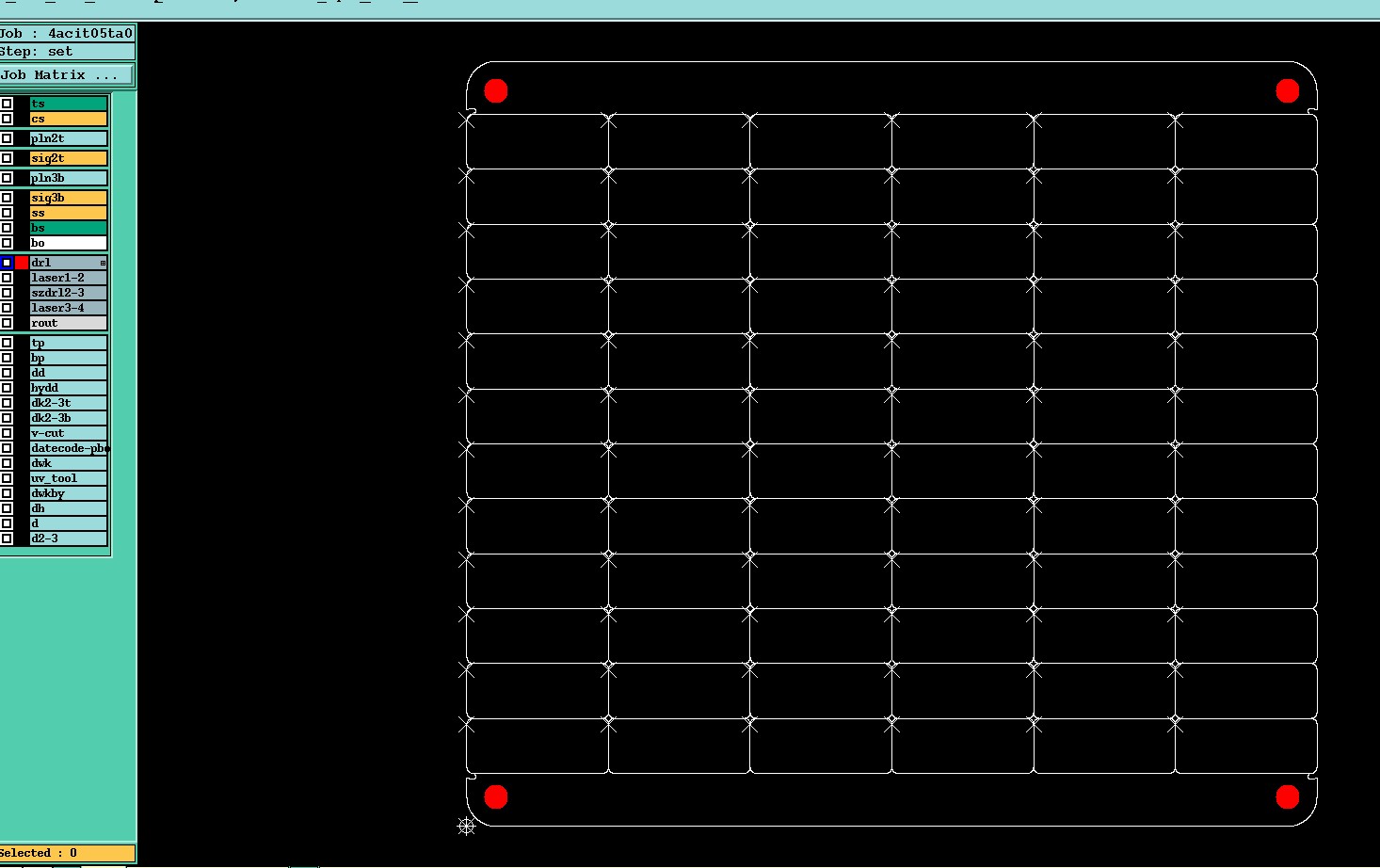Select the sig2t layer name
Image resolution: width=1380 pixels, height=868 pixels.
(x=68, y=158)
